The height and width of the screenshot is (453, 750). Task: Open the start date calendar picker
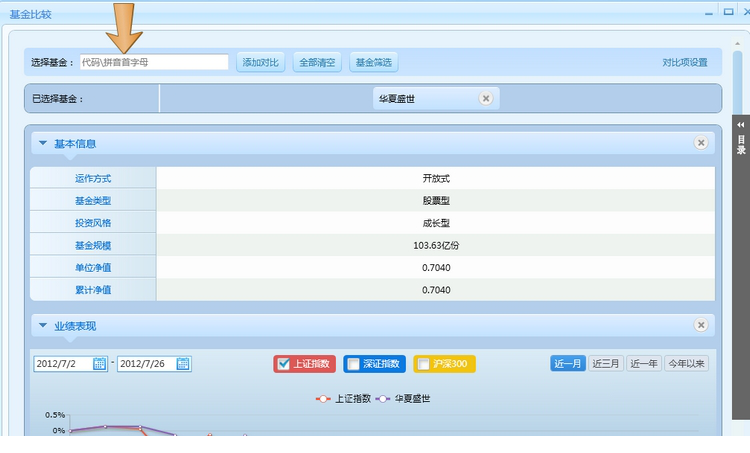pos(99,364)
